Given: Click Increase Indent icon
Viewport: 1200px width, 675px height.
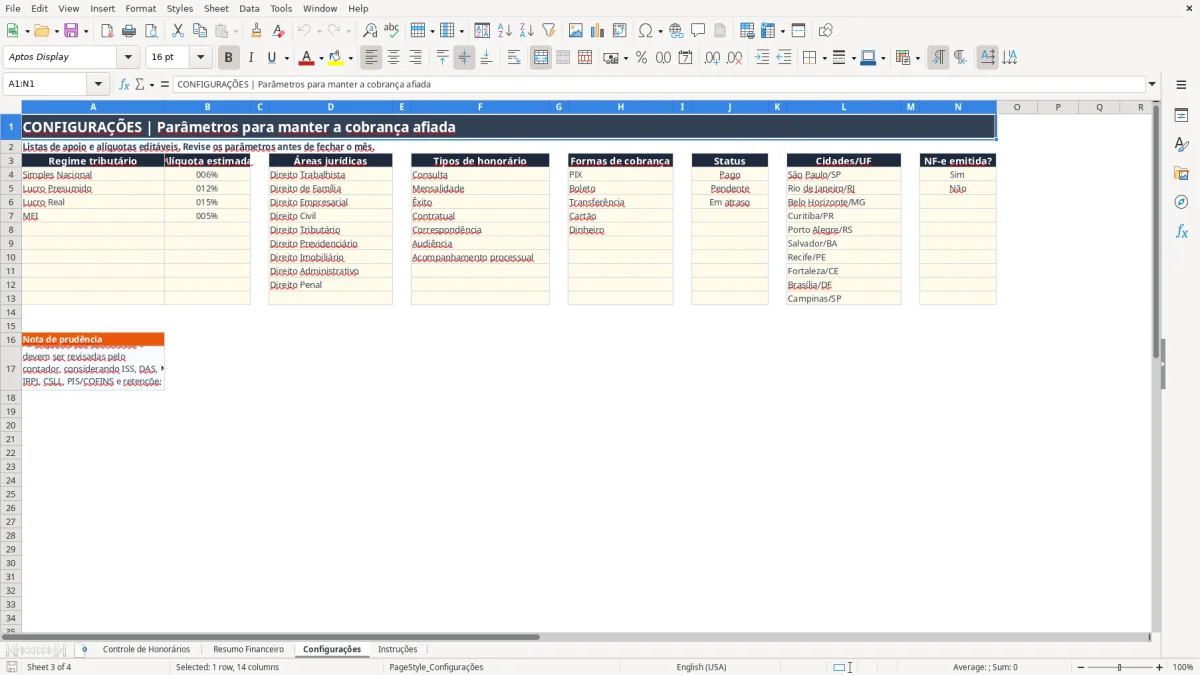Looking at the screenshot, I should click(762, 58).
